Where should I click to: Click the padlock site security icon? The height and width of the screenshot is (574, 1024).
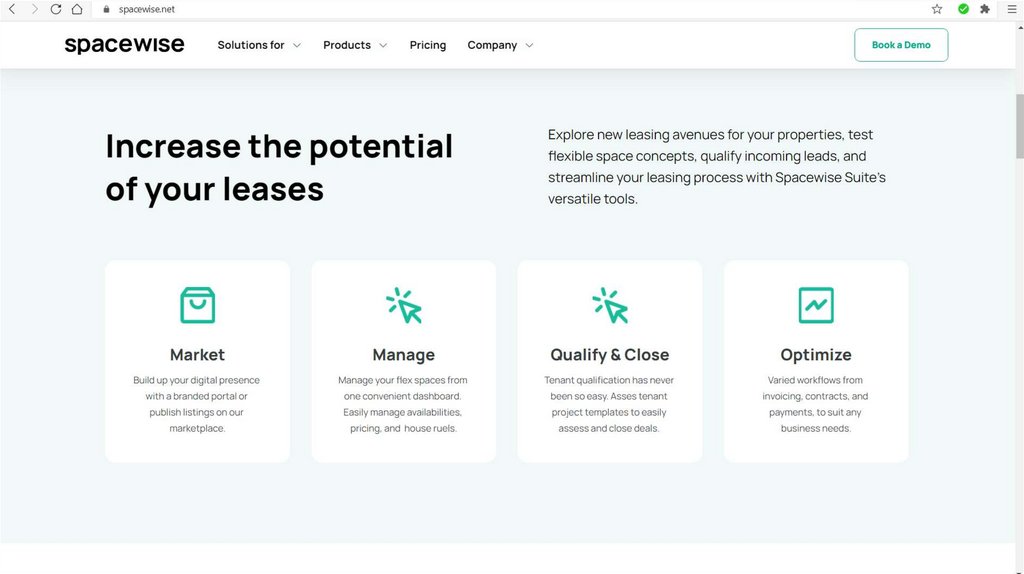pyautogui.click(x=106, y=9)
